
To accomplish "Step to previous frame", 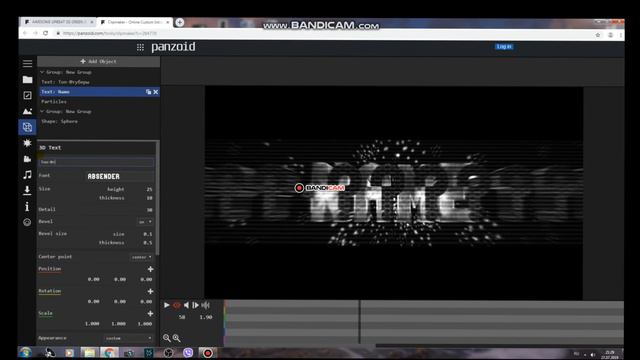I will point(186,305).
